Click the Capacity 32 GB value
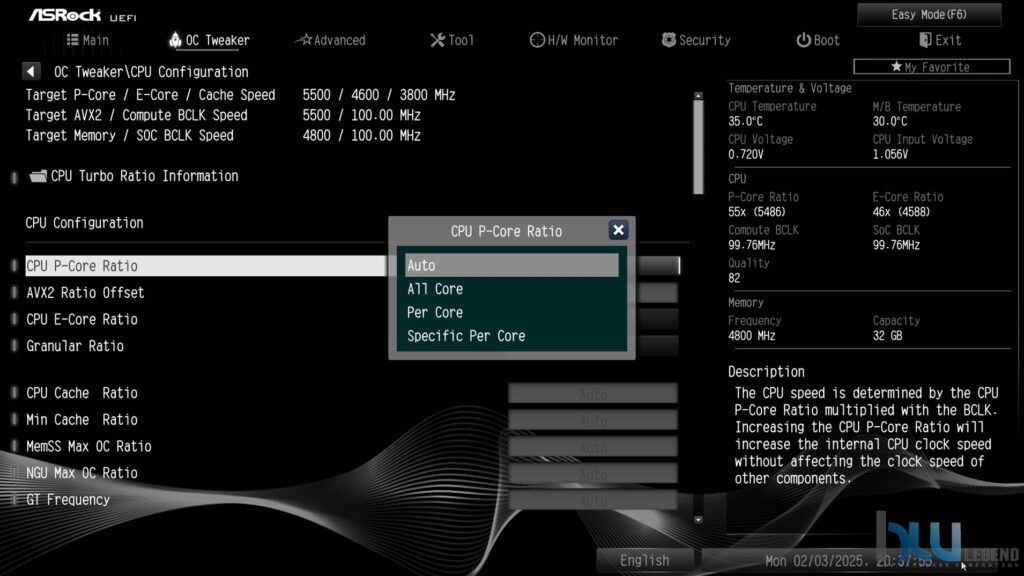Image resolution: width=1024 pixels, height=576 pixels. (x=888, y=336)
